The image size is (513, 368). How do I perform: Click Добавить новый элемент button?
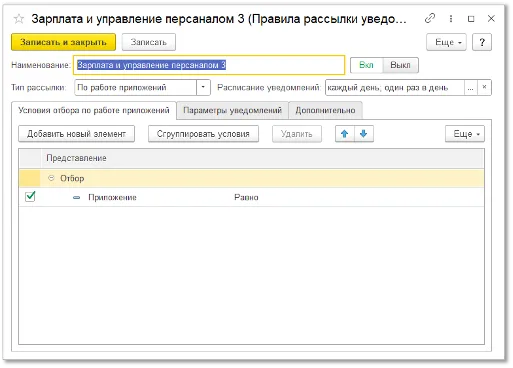76,134
